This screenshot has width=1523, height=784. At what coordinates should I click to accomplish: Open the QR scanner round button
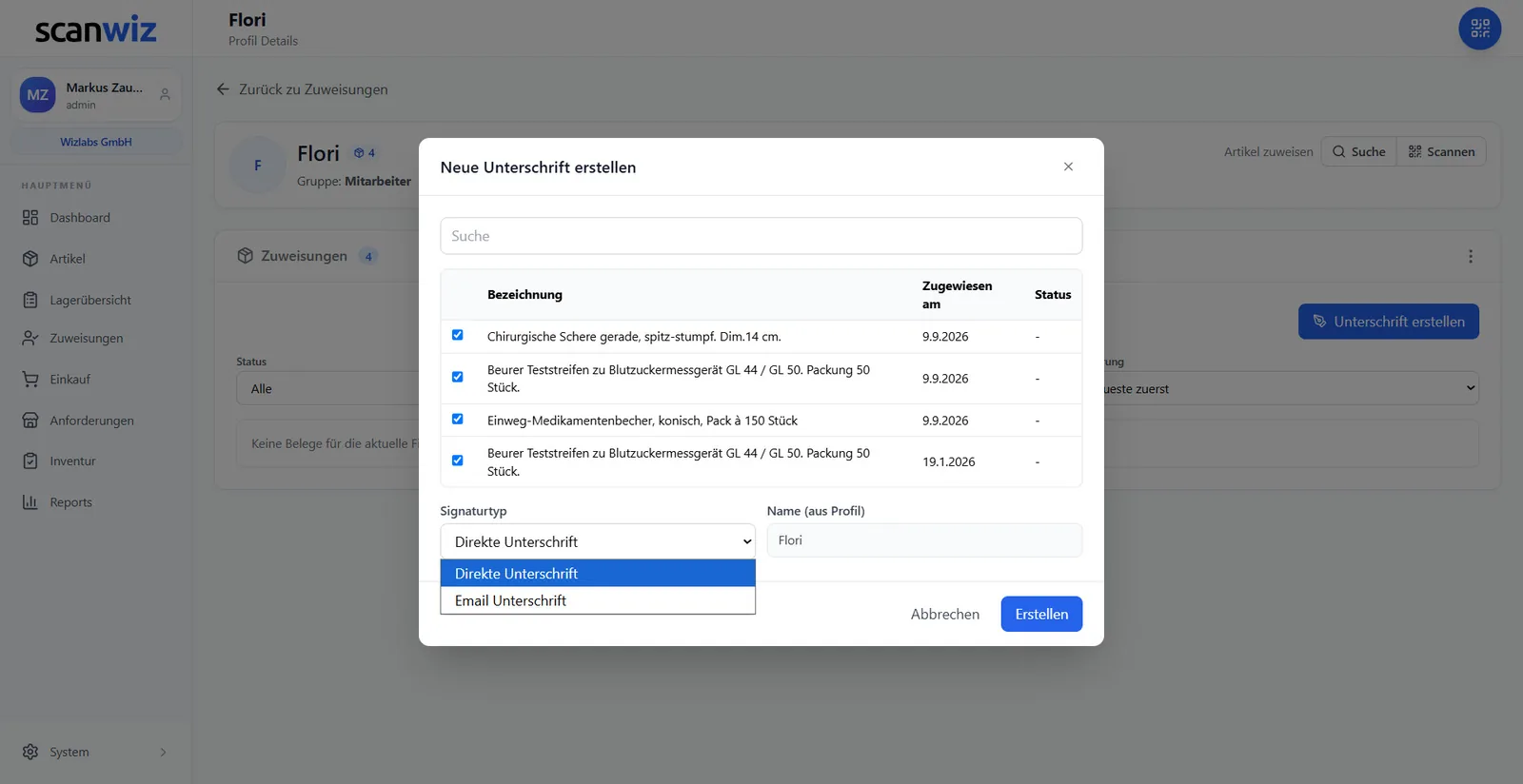(x=1479, y=29)
